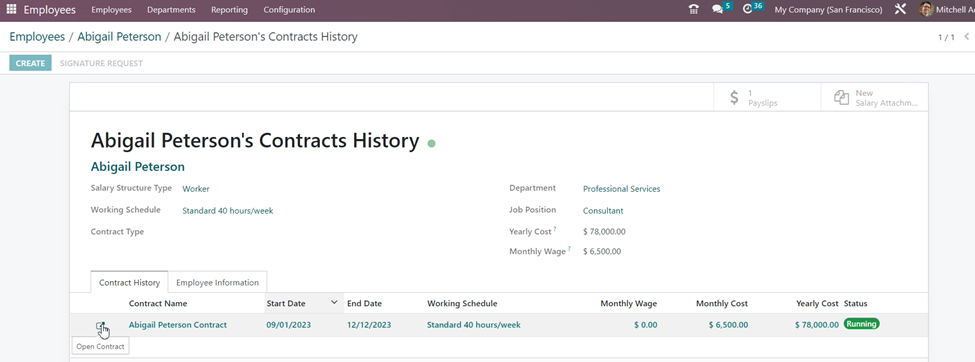Sort by Contract Name column header

(x=158, y=304)
